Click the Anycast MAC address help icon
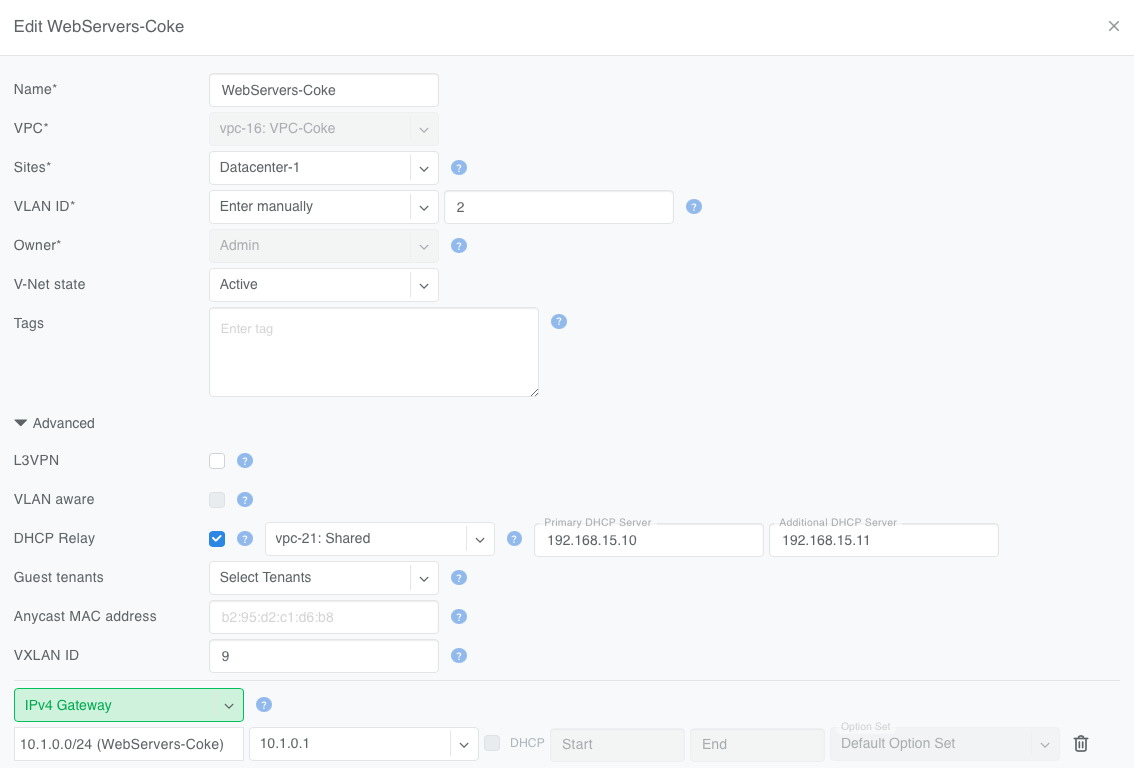Image resolution: width=1134 pixels, height=768 pixels. coord(459,617)
